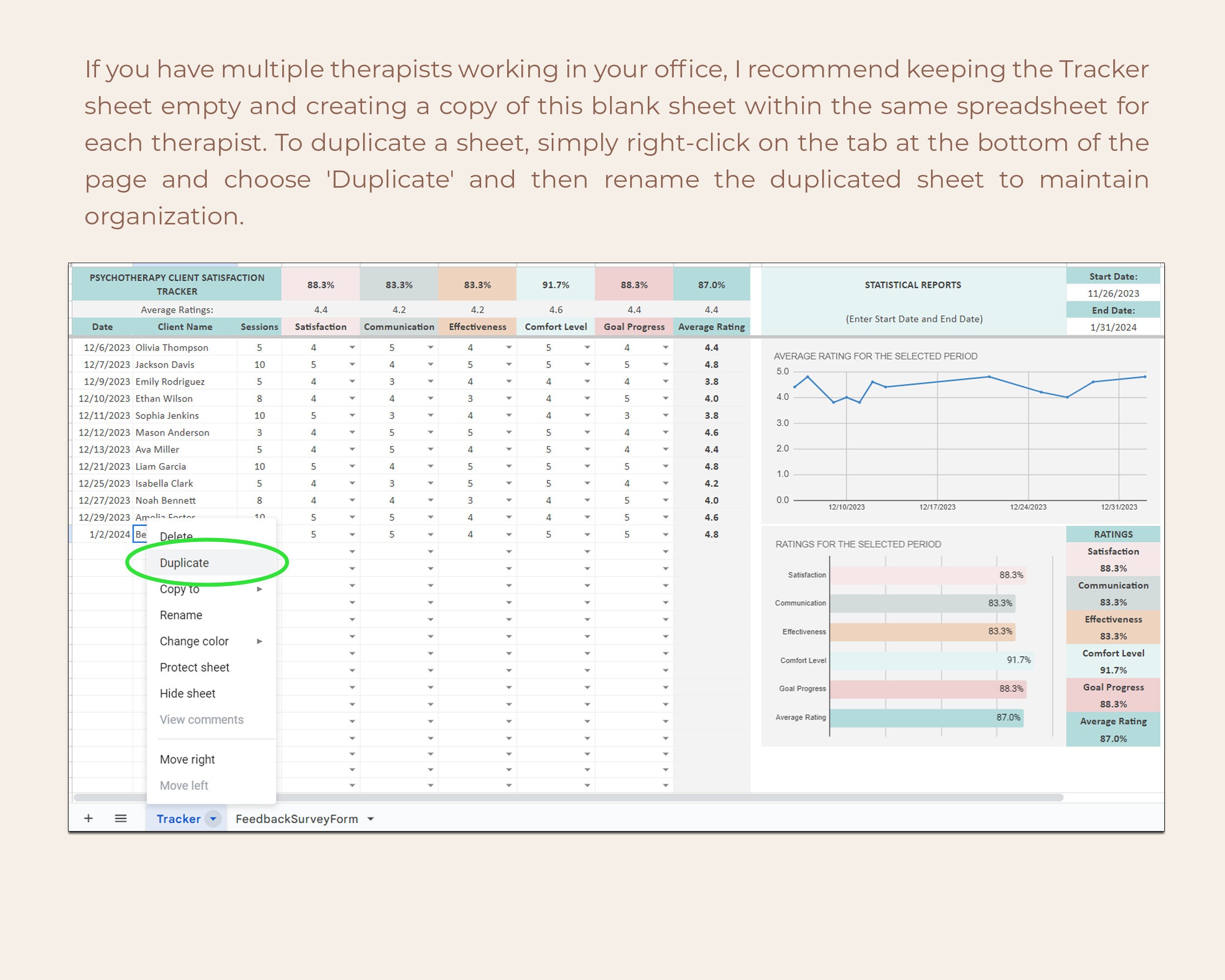Click the End Date cell showing 1/31/2024

point(1112,328)
